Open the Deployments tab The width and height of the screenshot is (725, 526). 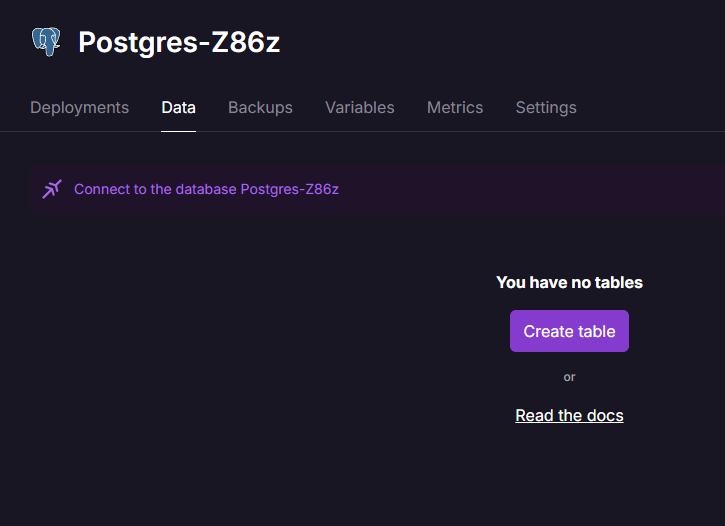[79, 108]
